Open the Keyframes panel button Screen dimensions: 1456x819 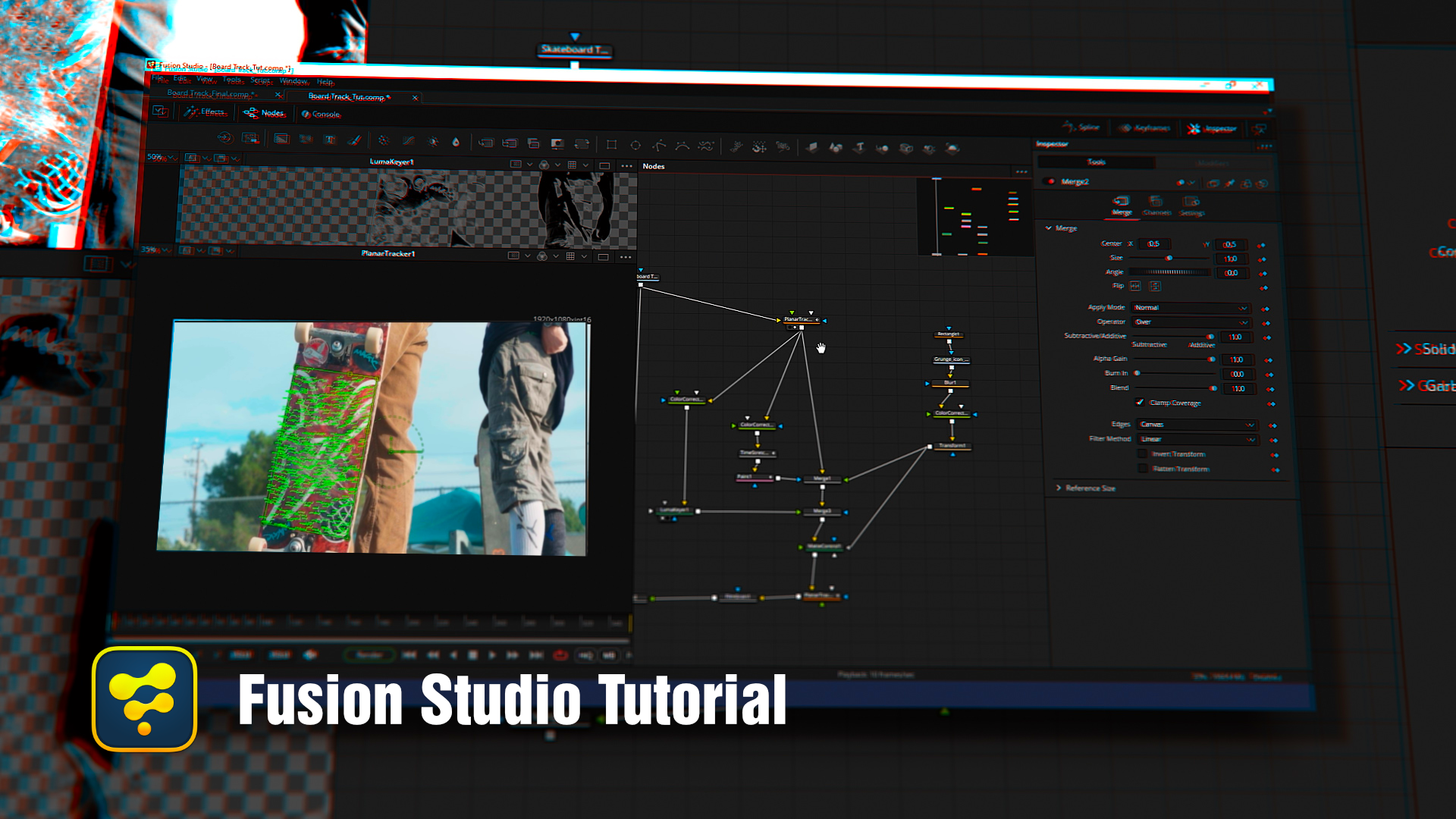1145,128
